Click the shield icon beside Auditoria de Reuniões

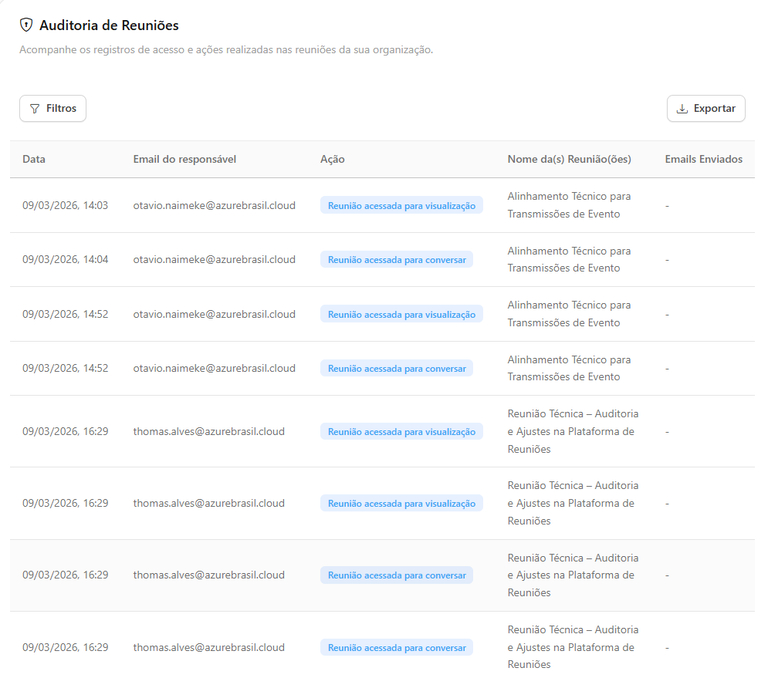tap(26, 25)
